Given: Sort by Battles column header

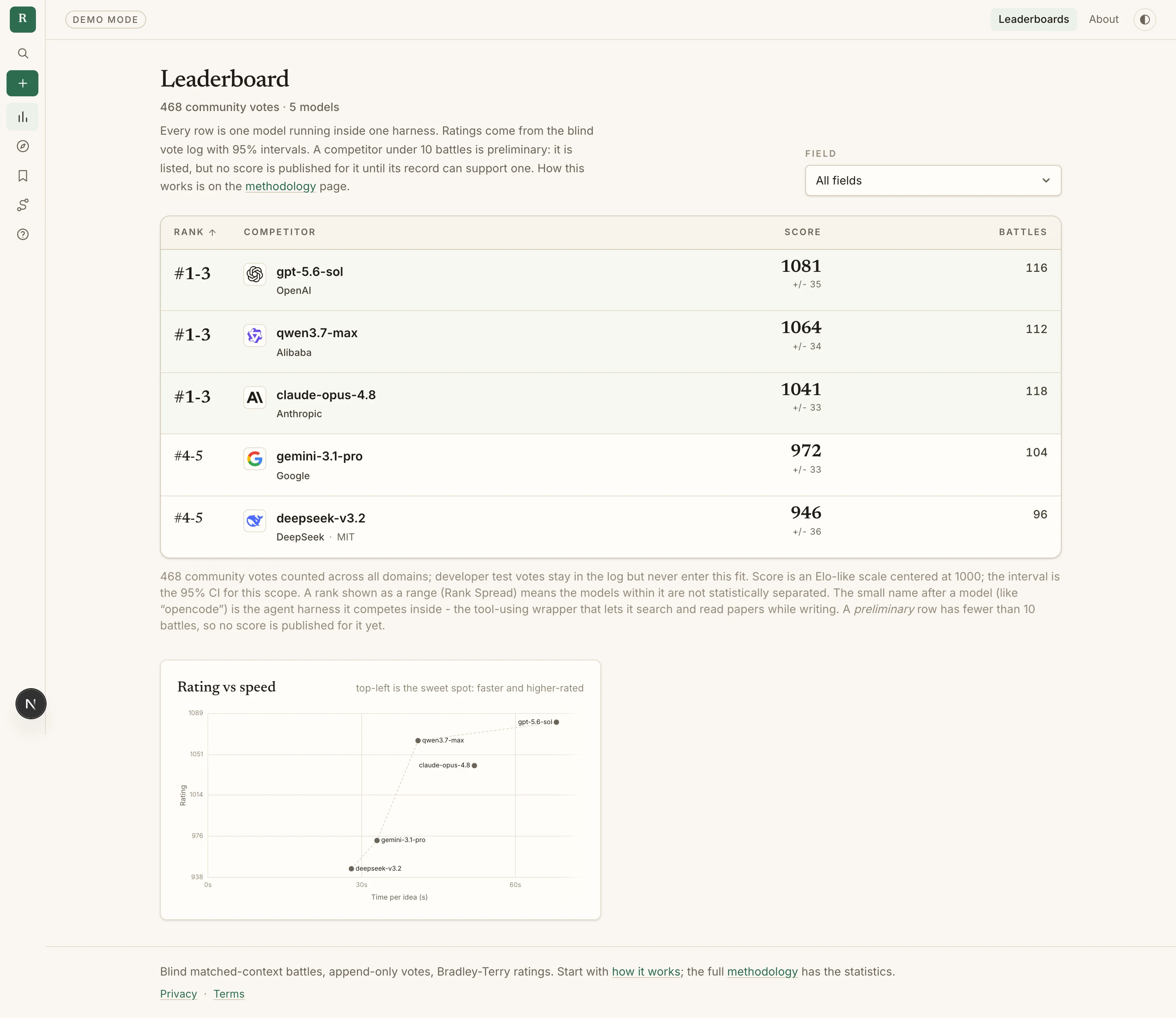Looking at the screenshot, I should [x=1023, y=232].
